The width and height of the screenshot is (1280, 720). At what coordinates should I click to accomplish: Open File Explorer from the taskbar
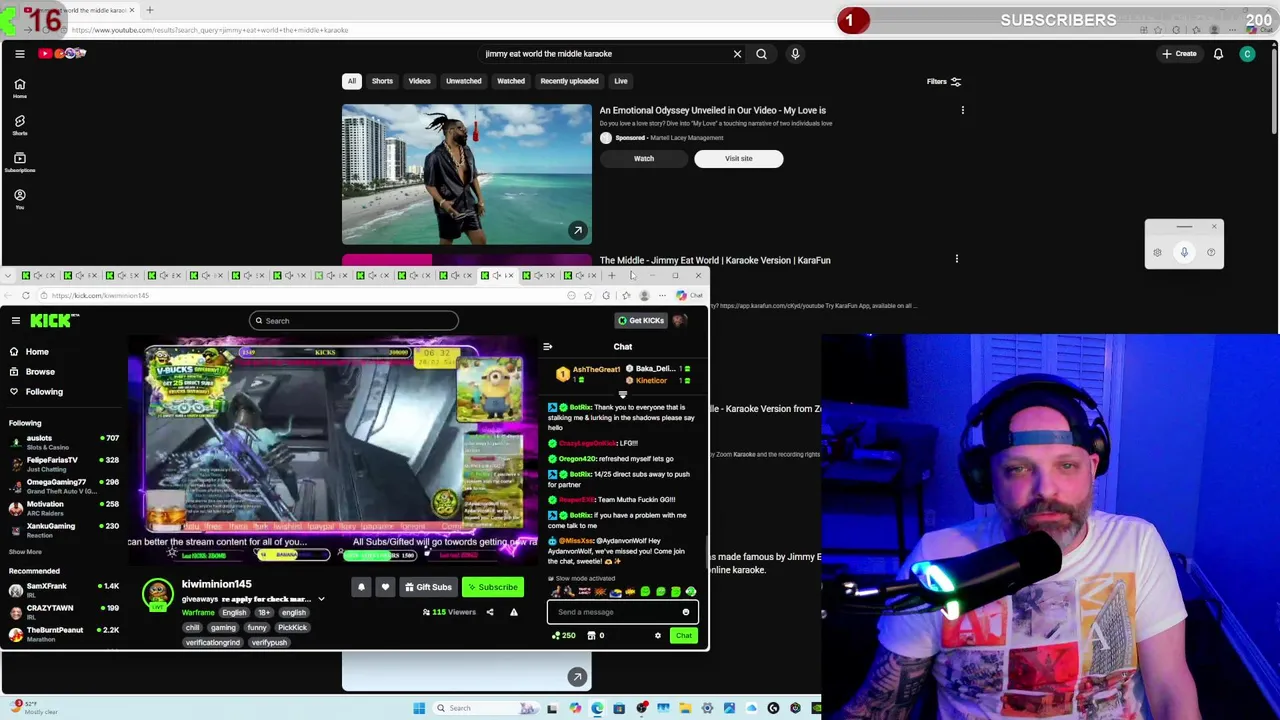[x=685, y=708]
